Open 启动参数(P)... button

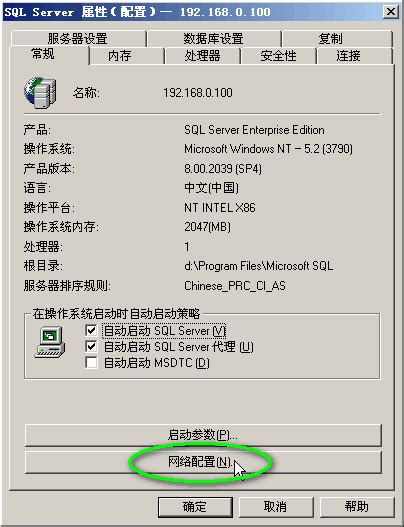203,435
